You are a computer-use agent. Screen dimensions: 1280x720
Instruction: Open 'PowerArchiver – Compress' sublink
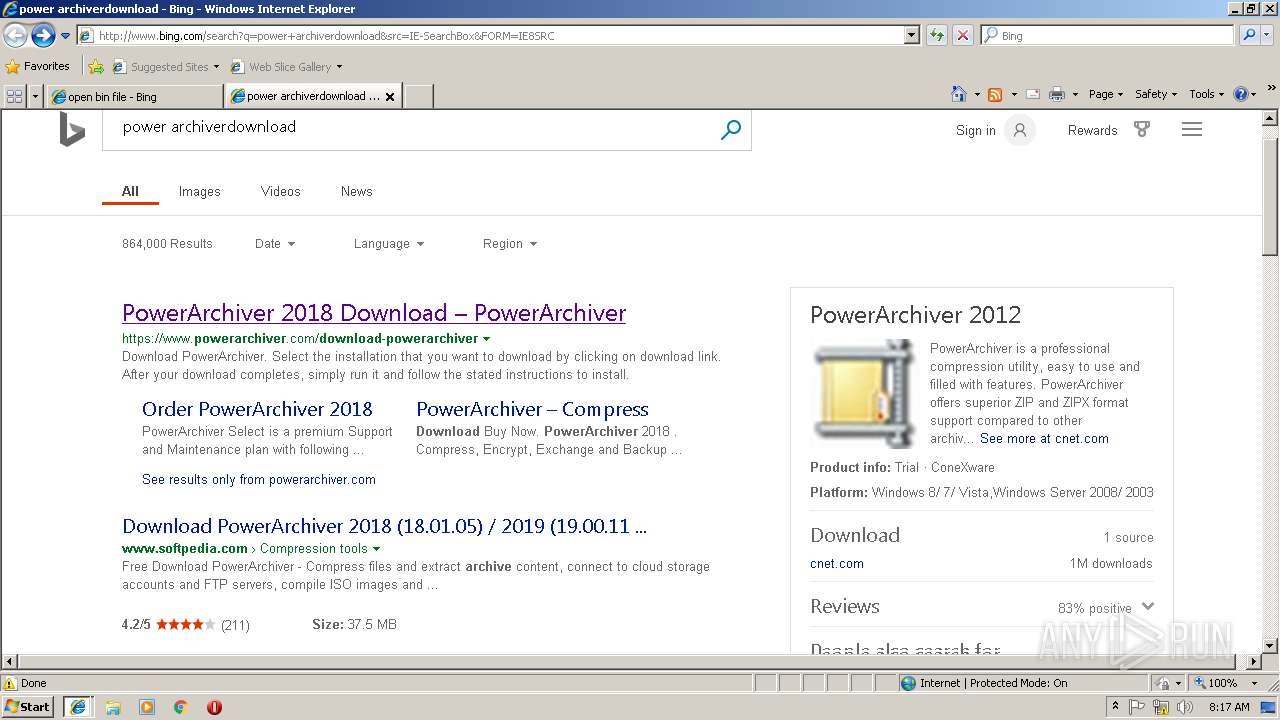click(x=532, y=409)
